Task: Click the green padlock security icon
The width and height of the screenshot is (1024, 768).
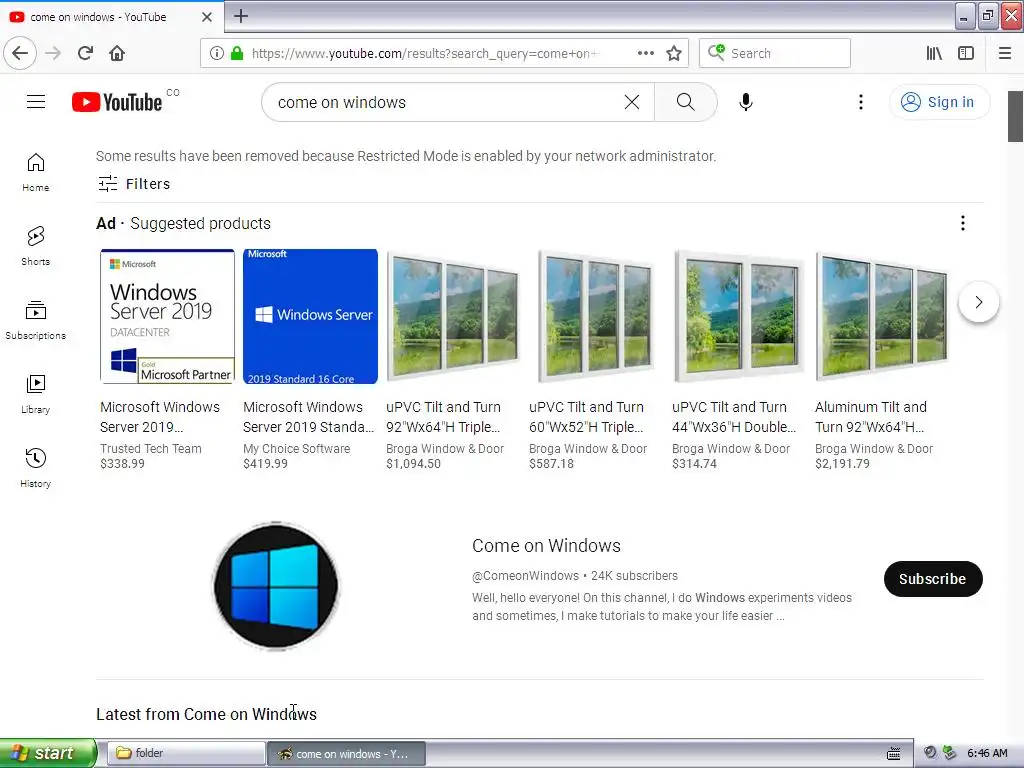Action: coord(237,53)
